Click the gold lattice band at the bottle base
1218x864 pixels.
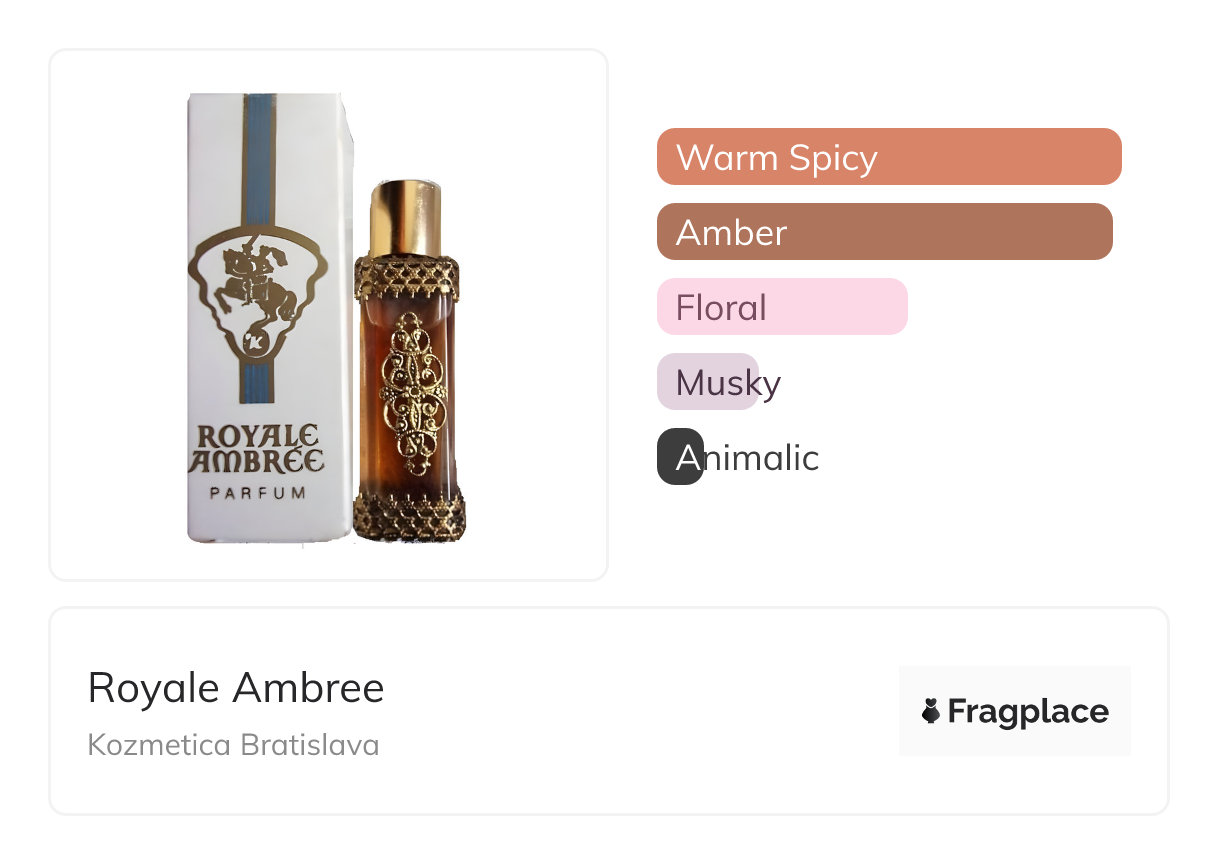click(x=410, y=516)
